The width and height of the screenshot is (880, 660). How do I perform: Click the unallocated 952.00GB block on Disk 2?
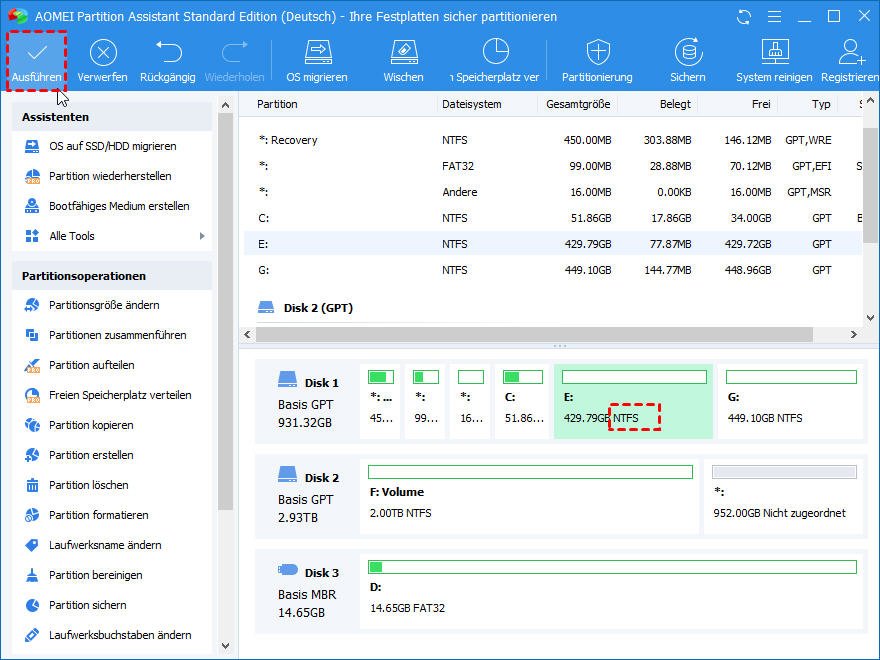click(783, 496)
